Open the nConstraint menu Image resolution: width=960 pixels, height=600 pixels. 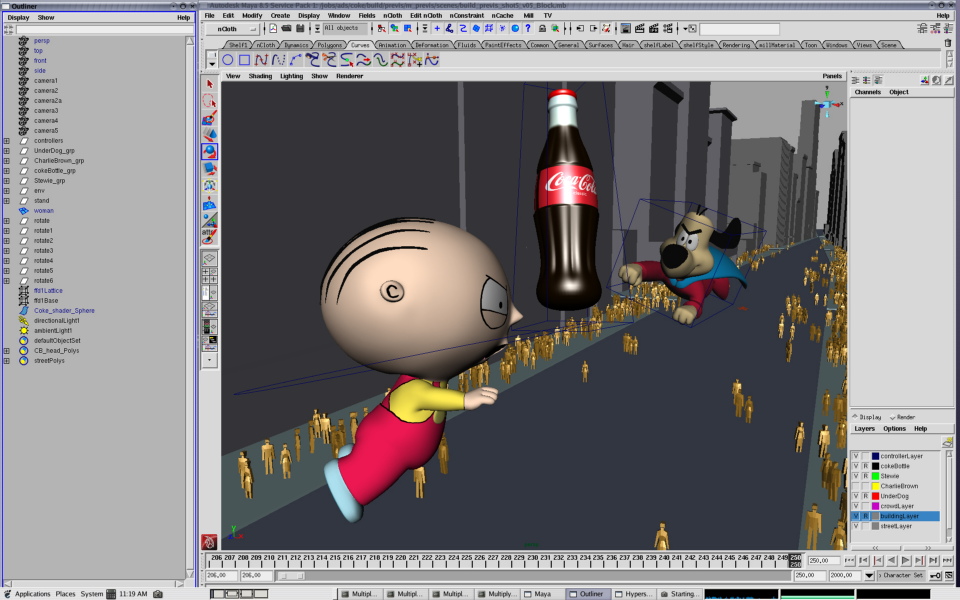[x=467, y=15]
